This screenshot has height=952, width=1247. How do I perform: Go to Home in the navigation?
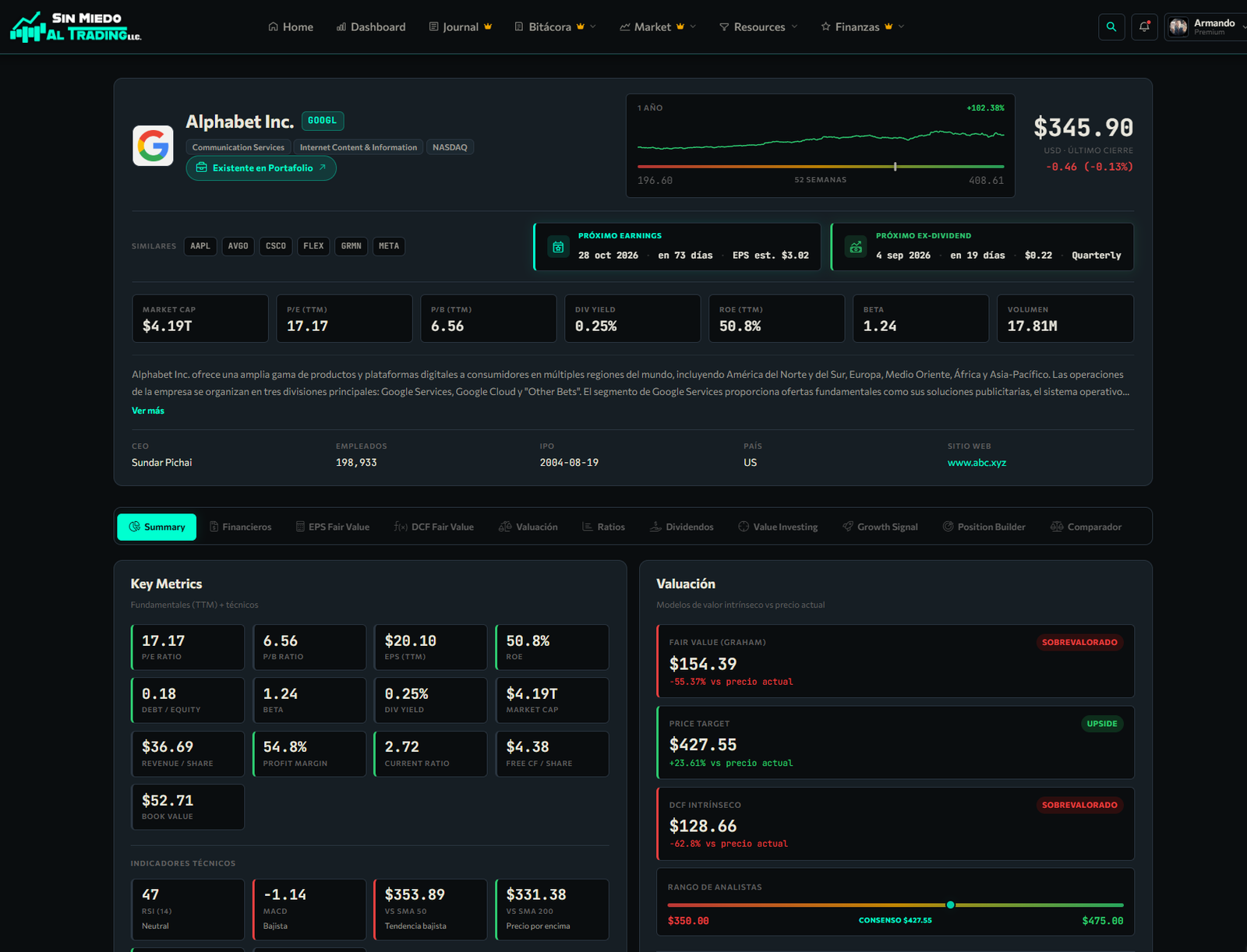click(x=291, y=26)
